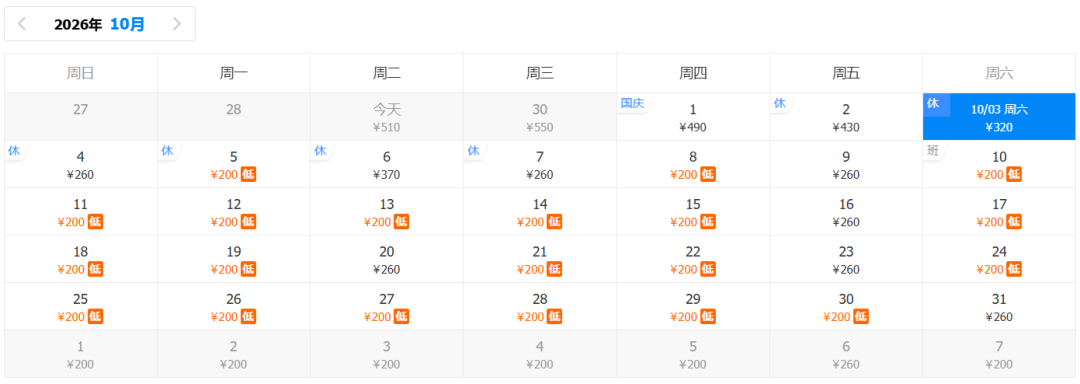1080x384 pixels.
Task: Click the 周三 column header
Action: [x=540, y=73]
